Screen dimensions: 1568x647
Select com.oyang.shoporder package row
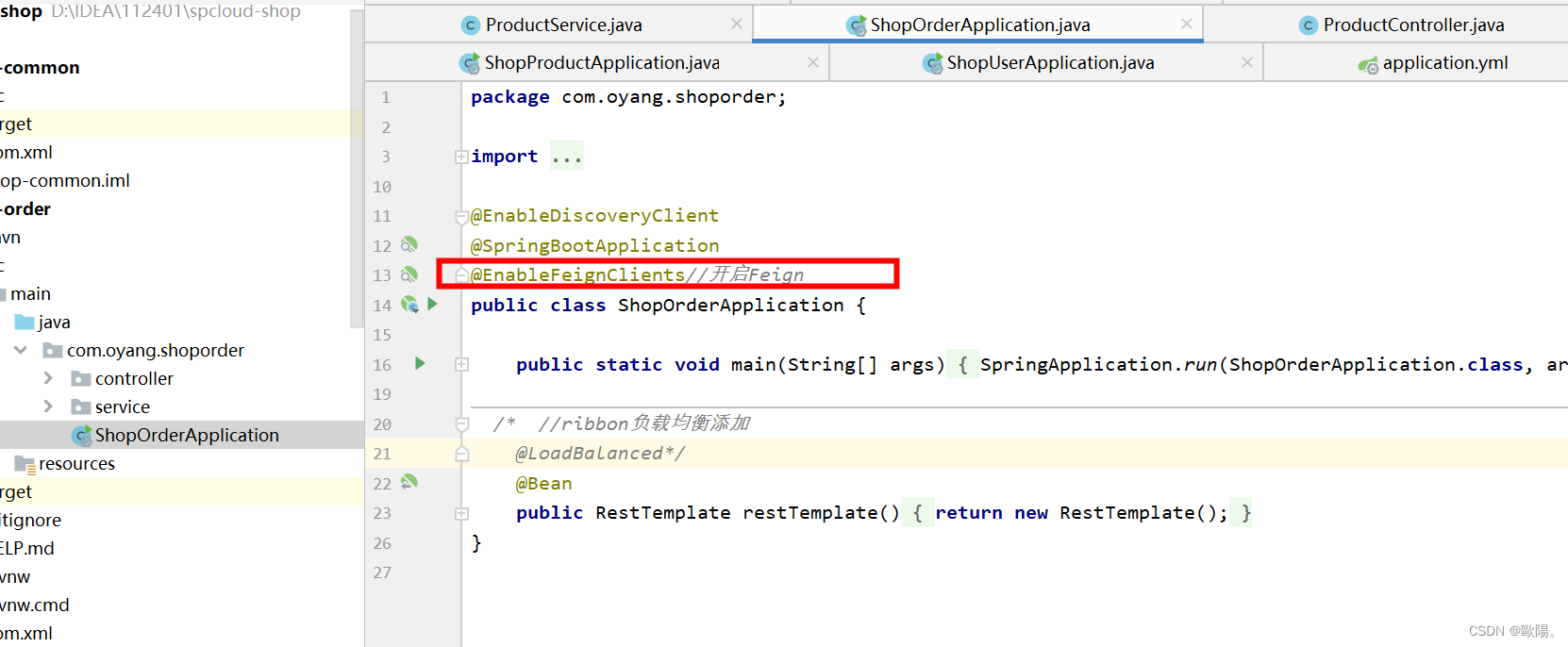[x=181, y=350]
